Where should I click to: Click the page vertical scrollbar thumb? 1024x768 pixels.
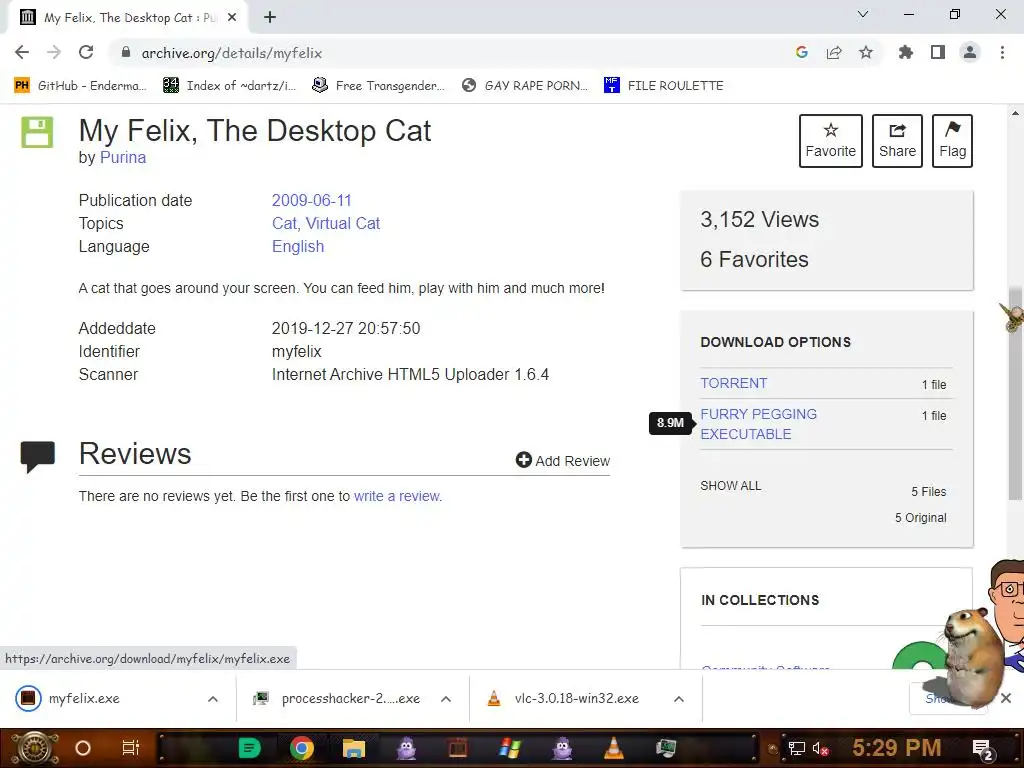click(1015, 394)
